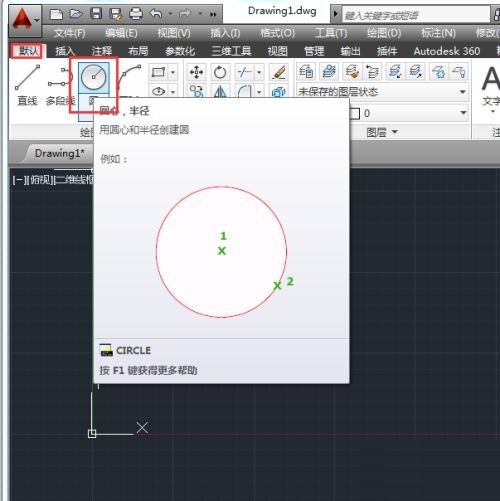Viewport: 500px width, 501px height.
Task: Open the Insert (插入(I)) menu
Action: 225,33
